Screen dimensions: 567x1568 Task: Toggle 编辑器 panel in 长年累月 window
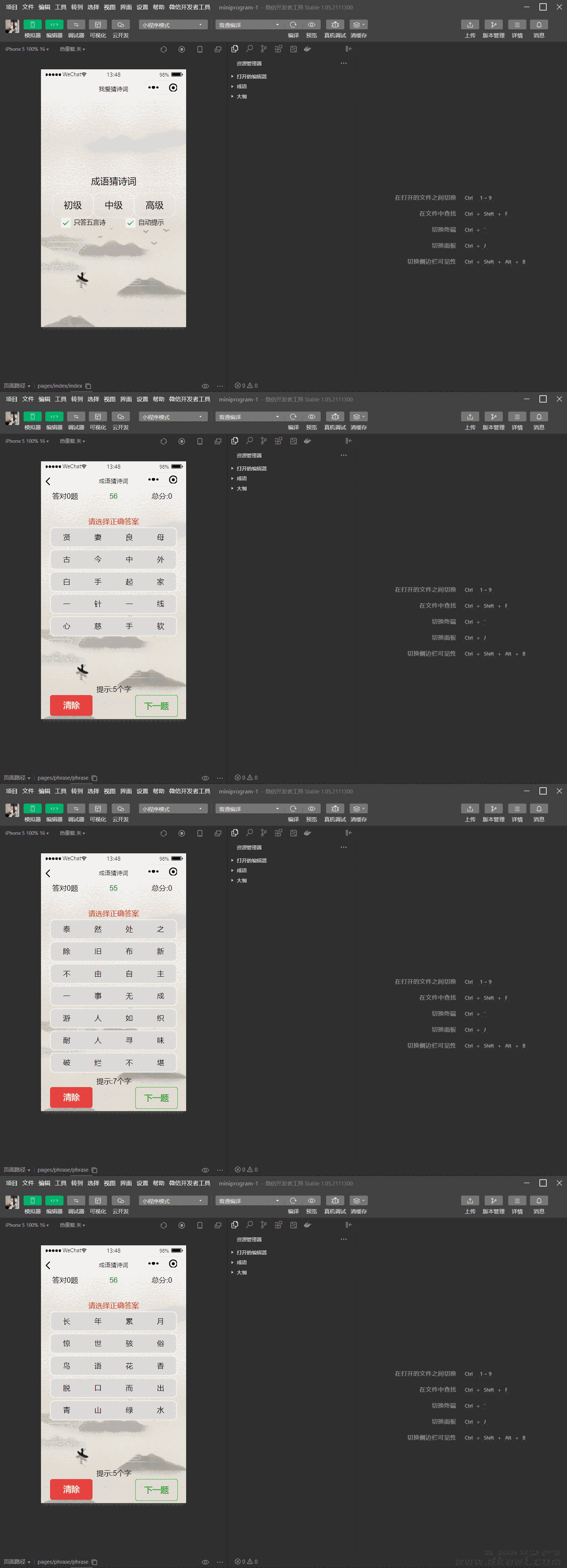tap(54, 1201)
